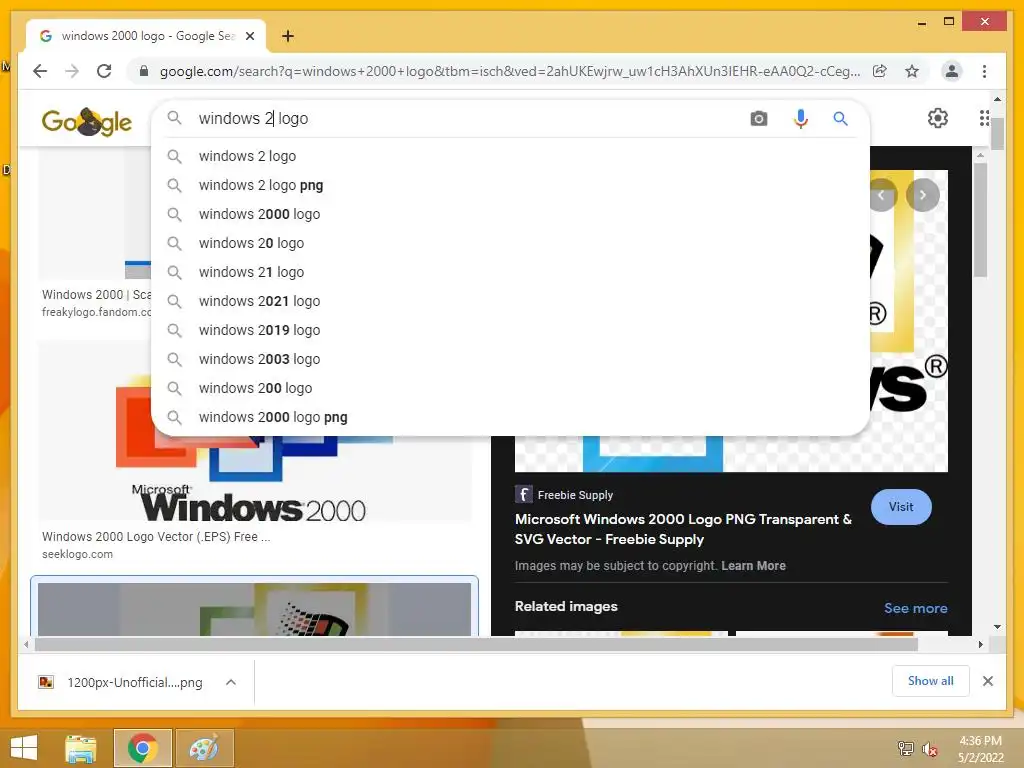1024x768 pixels.
Task: Click the blue magnifier search button
Action: click(840, 119)
